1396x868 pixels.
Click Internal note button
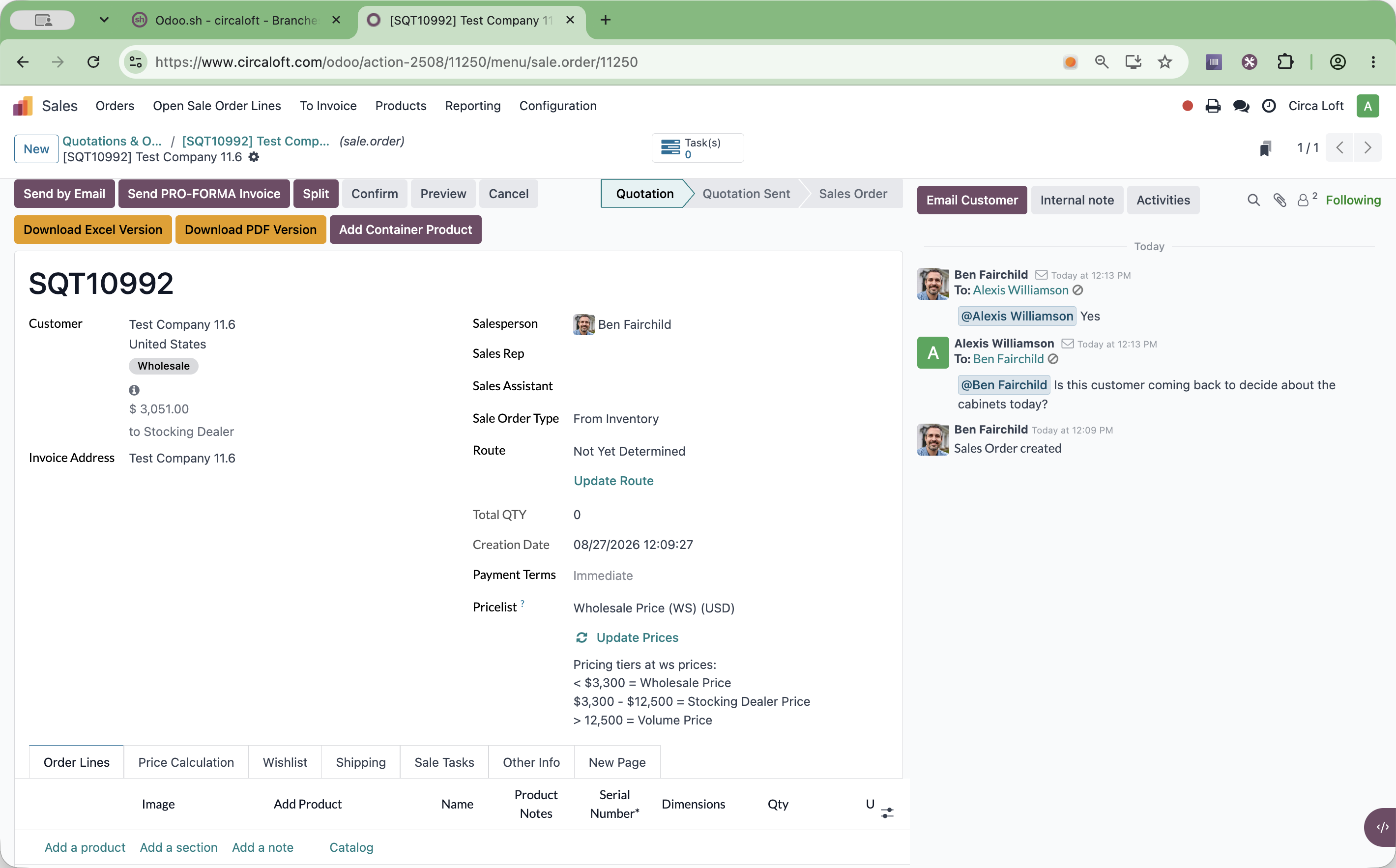click(1077, 200)
